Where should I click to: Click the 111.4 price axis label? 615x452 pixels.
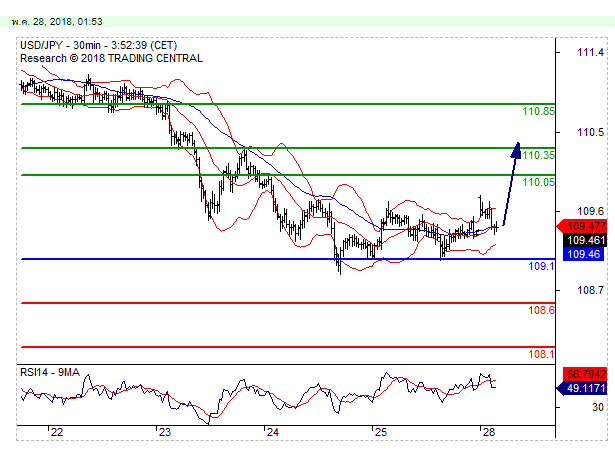click(590, 52)
